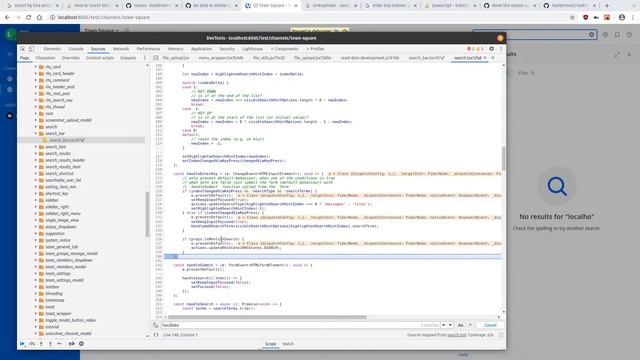Expand the sidebar folder
The image size is (640, 360).
(x=36, y=200)
